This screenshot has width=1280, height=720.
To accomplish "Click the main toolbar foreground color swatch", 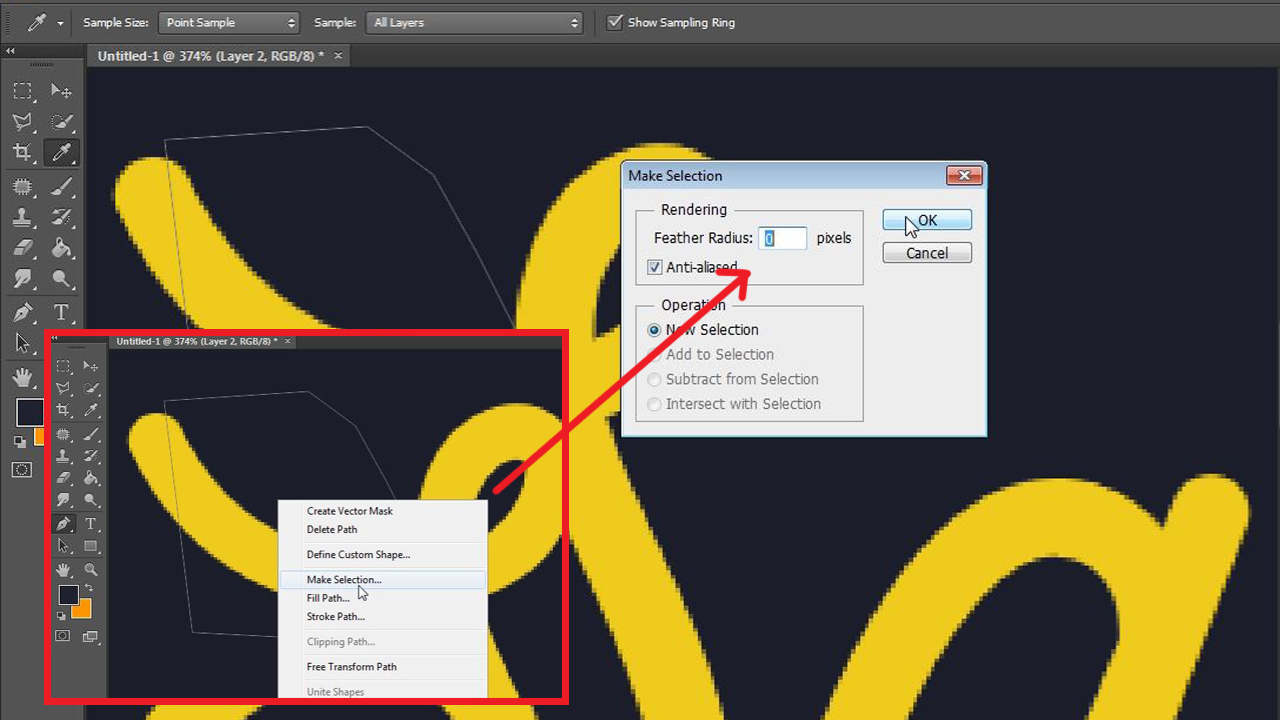I will click(x=29, y=412).
